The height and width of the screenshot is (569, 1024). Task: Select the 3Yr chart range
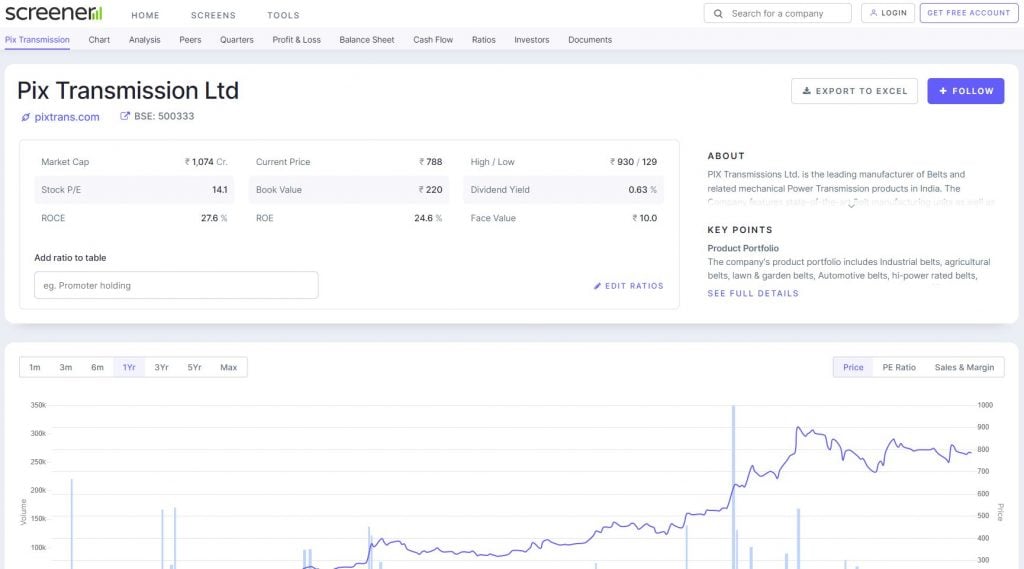pos(161,367)
